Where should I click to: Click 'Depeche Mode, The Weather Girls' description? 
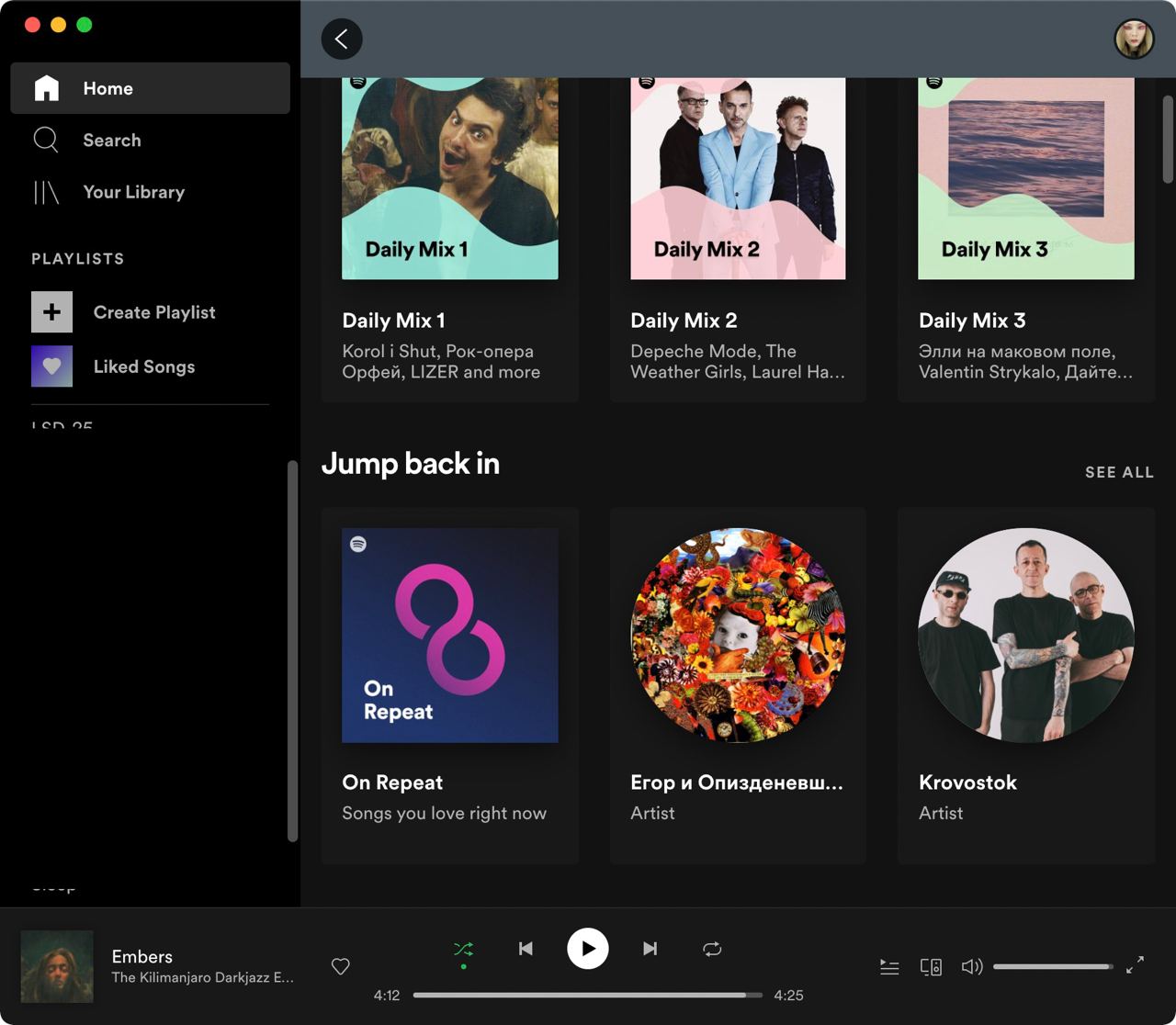[x=737, y=362]
